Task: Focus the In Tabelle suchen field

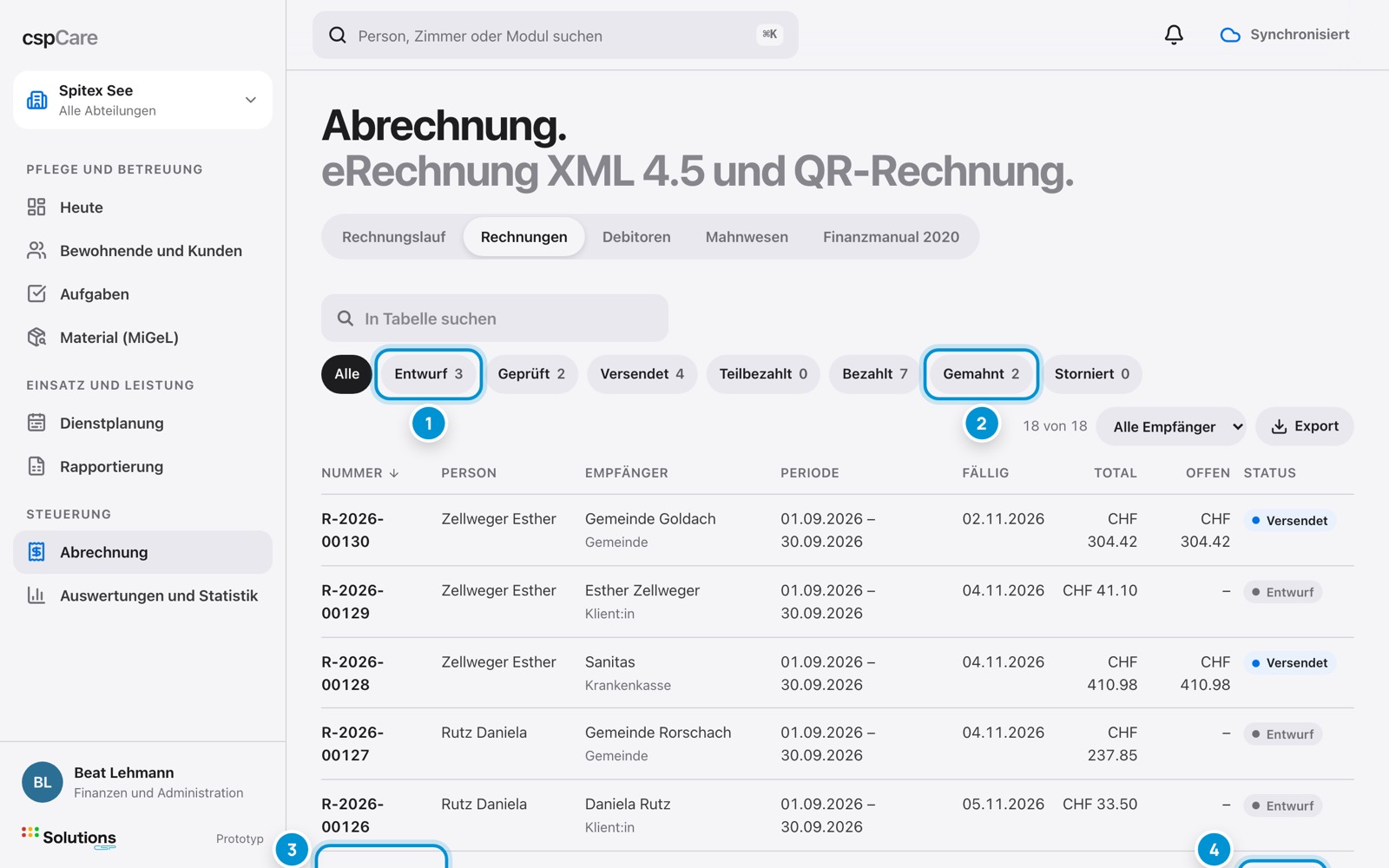Action: (495, 318)
